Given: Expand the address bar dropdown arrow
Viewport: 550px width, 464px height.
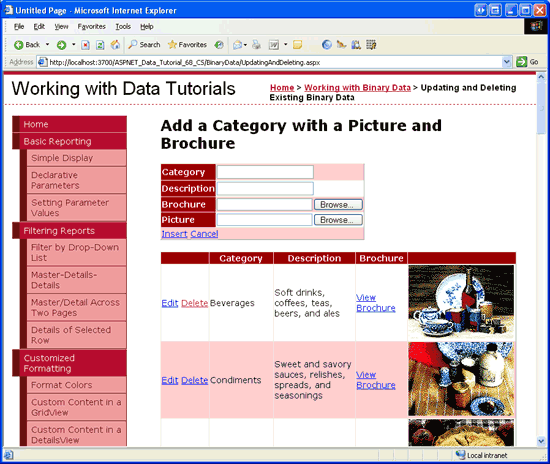Looking at the screenshot, I should coord(506,62).
